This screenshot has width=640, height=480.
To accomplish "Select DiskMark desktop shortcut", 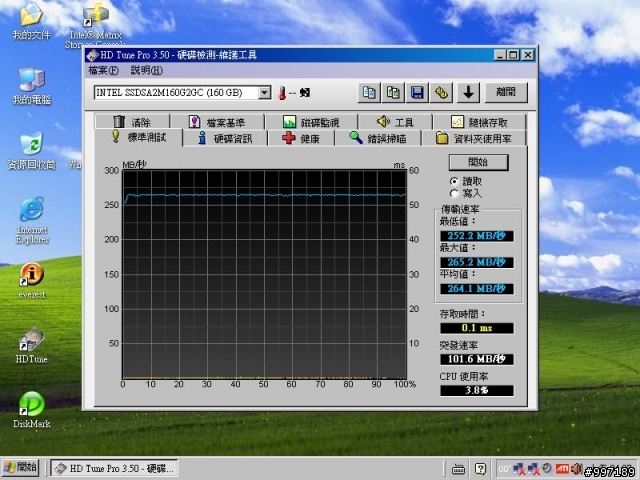I will coord(31,410).
